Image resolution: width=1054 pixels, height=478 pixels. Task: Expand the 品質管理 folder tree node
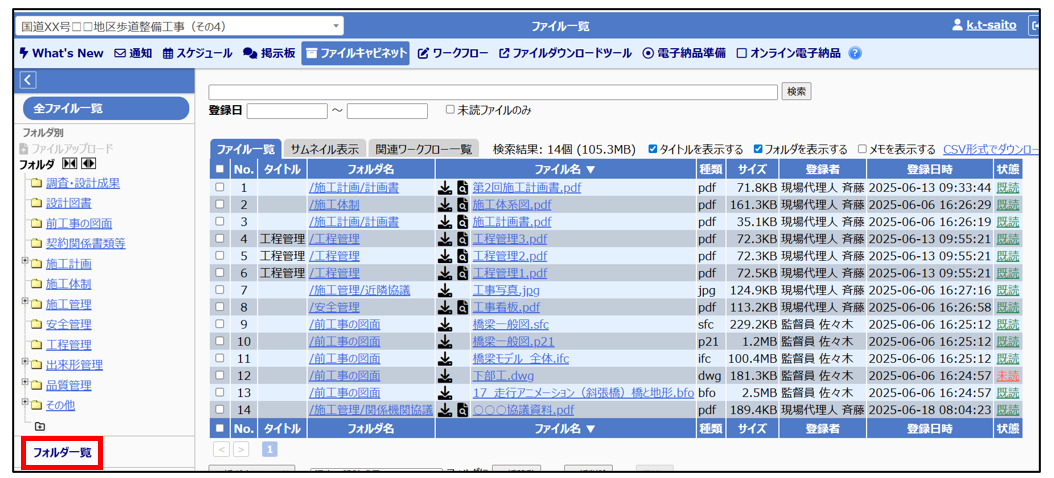[x=25, y=384]
